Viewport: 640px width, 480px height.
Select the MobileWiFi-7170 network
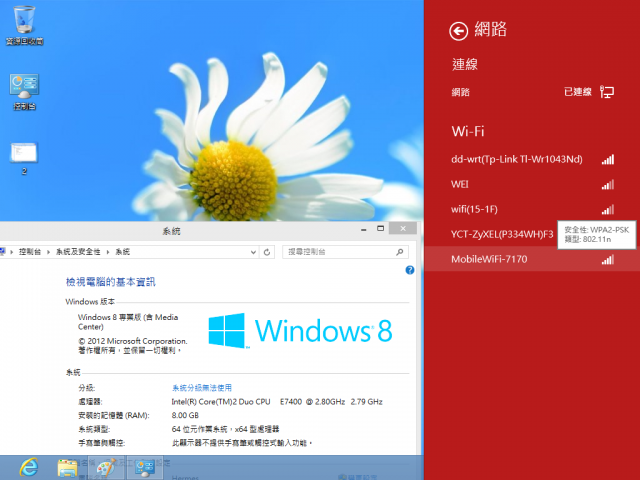tap(532, 259)
